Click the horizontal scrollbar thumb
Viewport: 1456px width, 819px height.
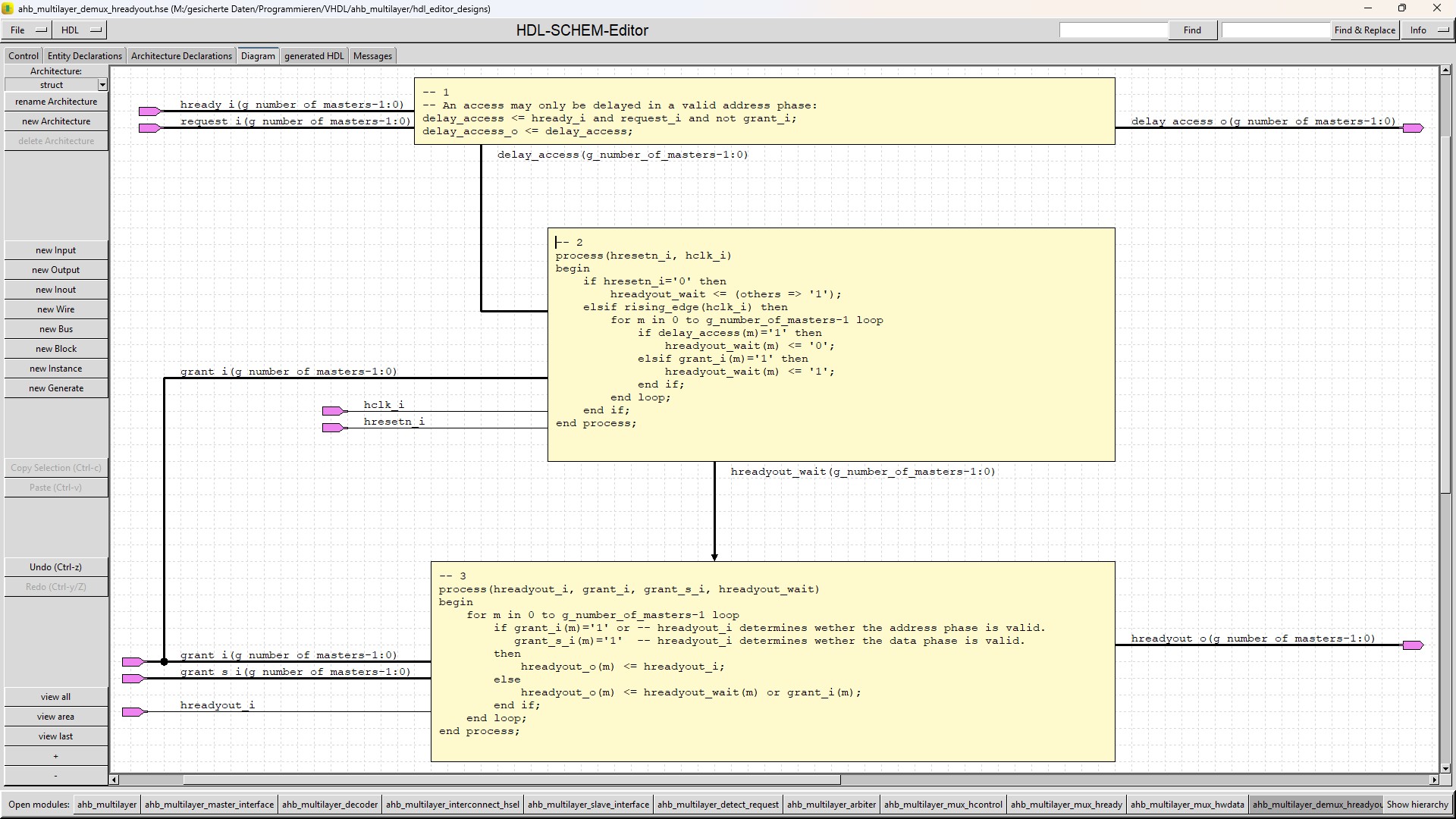click(x=511, y=780)
